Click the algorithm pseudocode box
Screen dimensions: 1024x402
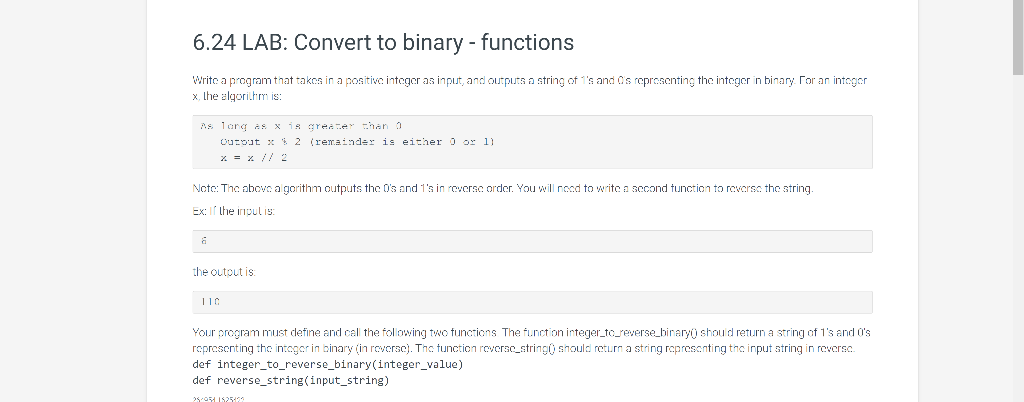(532, 142)
